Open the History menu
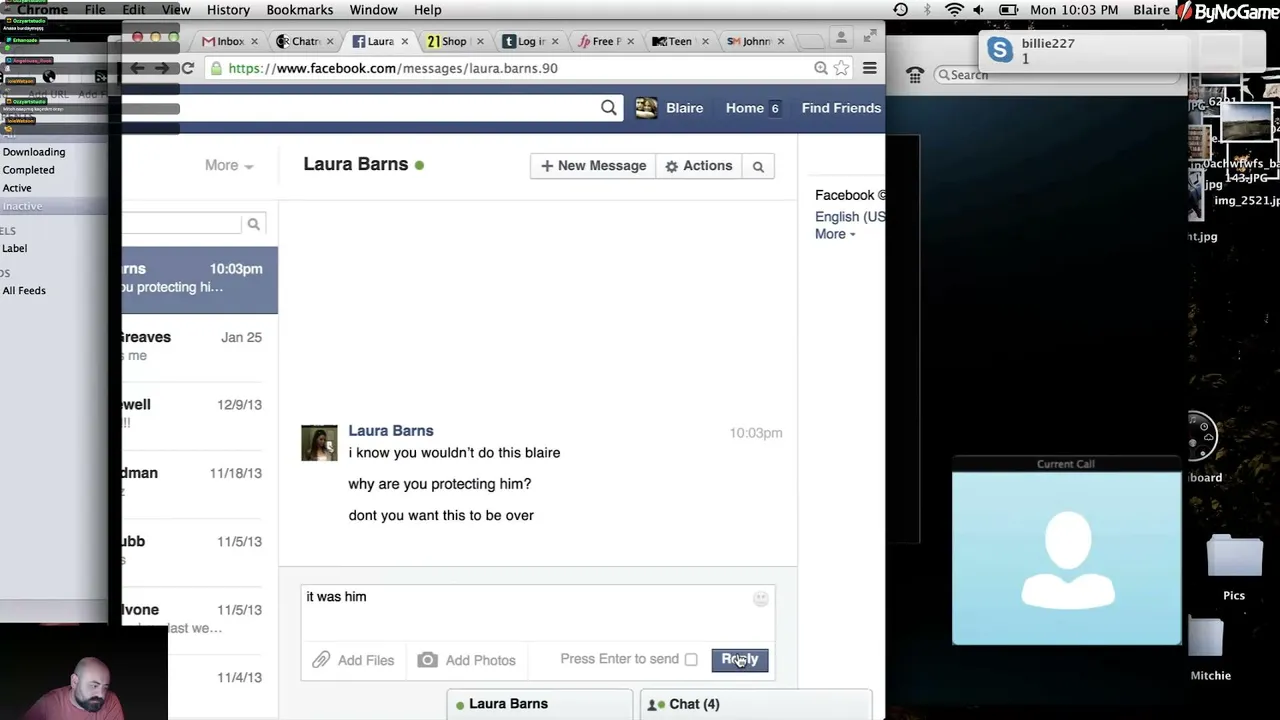The width and height of the screenshot is (1280, 720). pyautogui.click(x=228, y=10)
